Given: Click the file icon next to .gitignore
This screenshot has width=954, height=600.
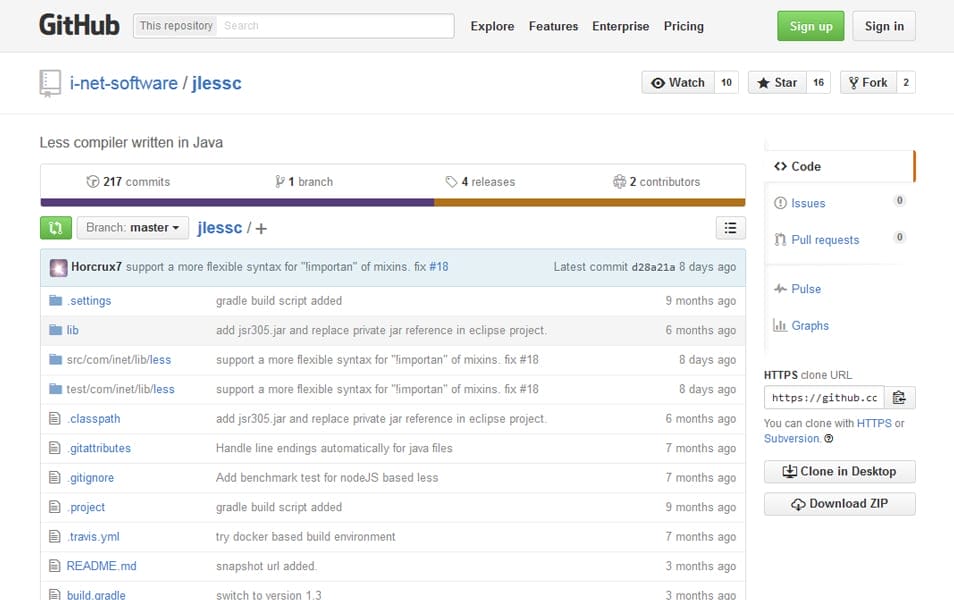Looking at the screenshot, I should (55, 477).
